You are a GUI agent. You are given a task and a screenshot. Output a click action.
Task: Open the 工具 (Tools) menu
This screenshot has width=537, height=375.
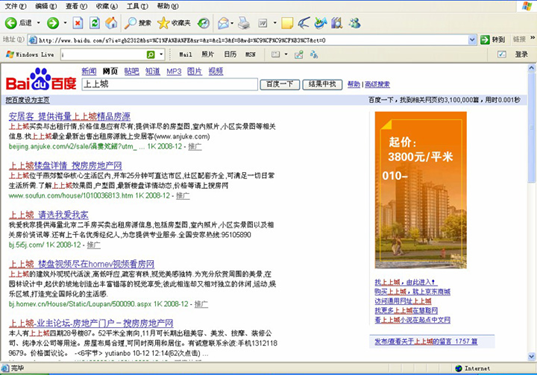point(137,6)
